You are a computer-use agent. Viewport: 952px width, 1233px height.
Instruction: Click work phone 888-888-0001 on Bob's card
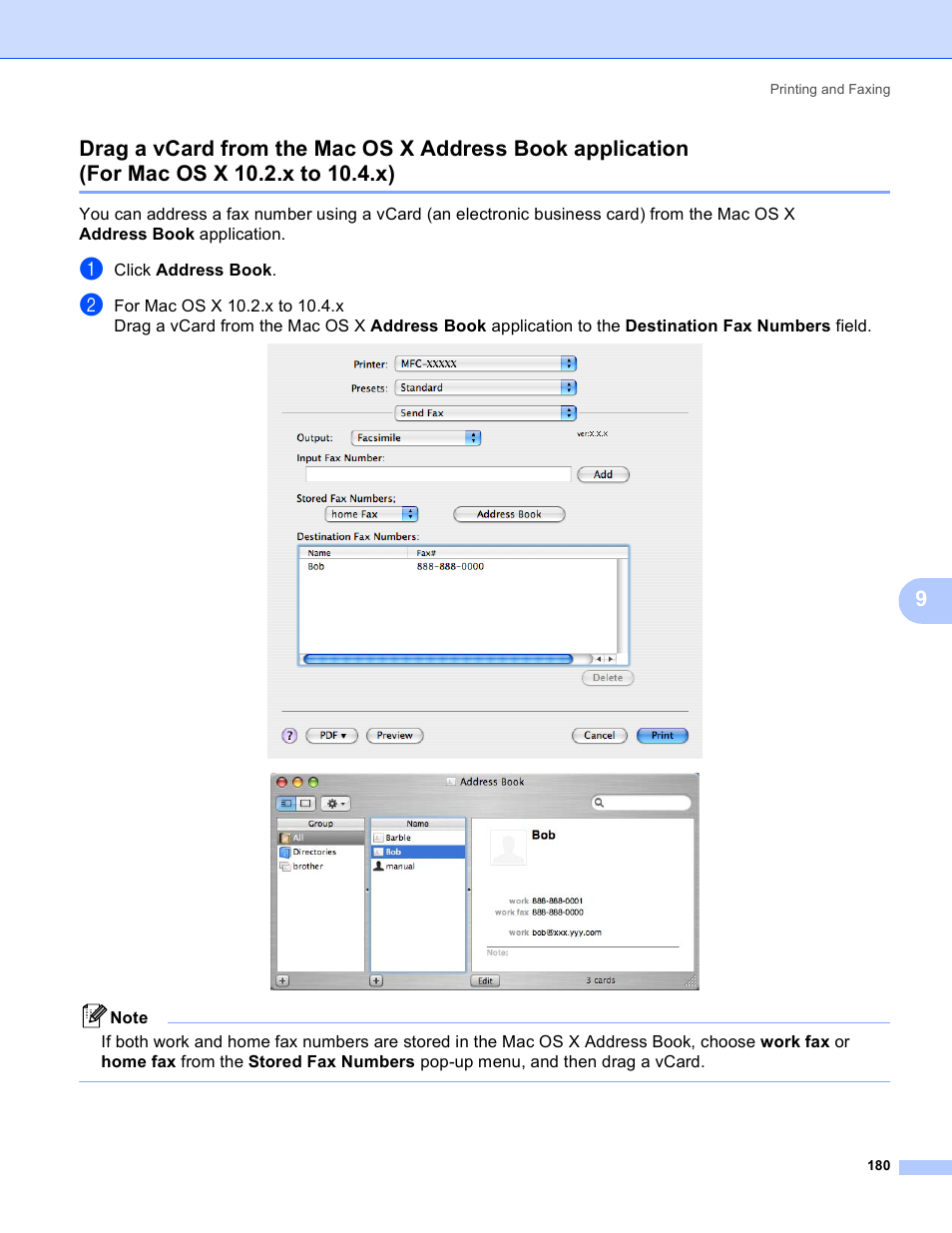[558, 901]
